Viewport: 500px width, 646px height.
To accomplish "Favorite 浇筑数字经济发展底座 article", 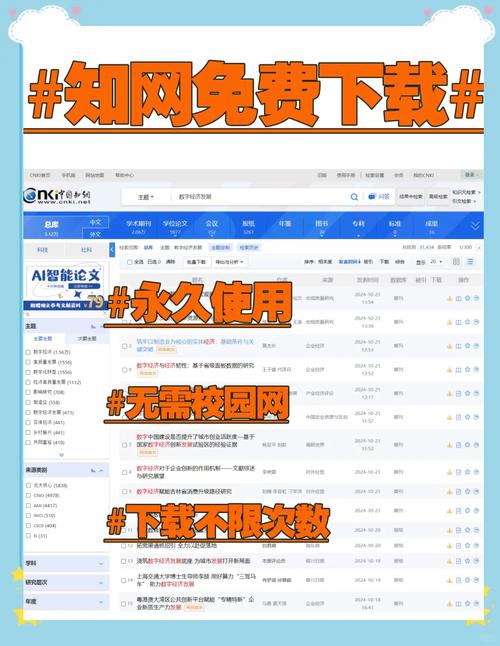I will [467, 561].
